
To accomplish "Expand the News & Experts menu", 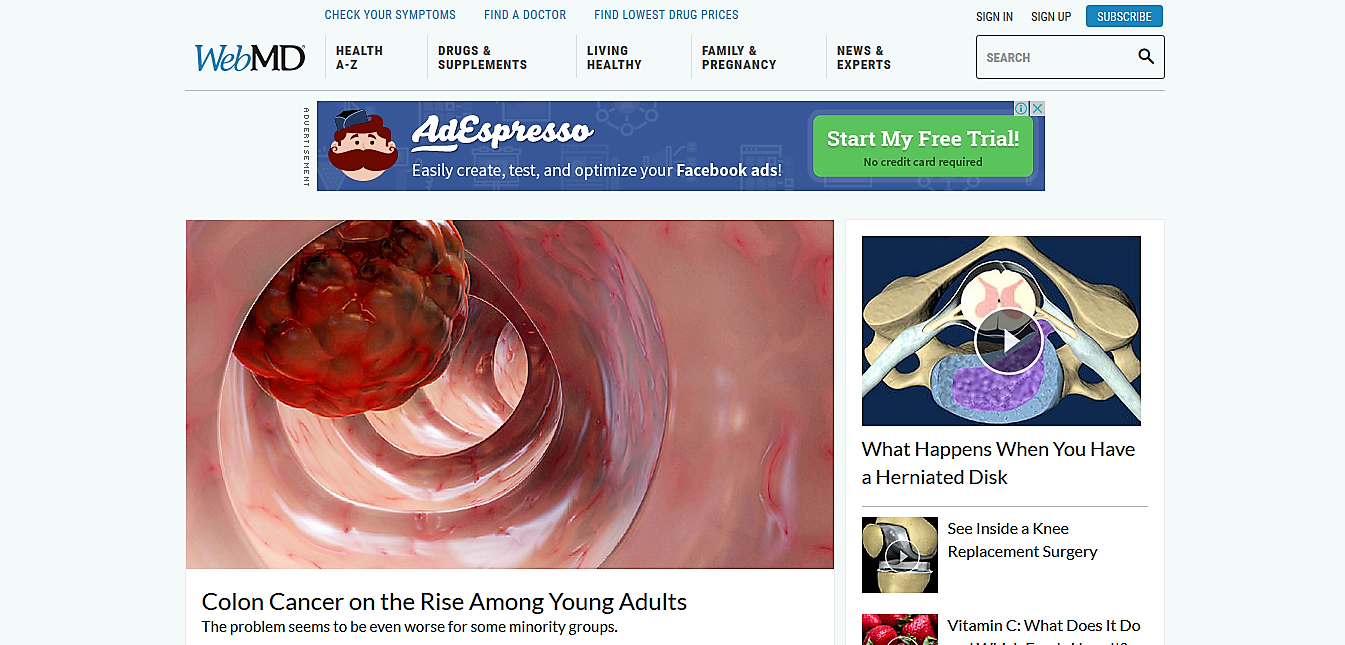I will tap(864, 57).
